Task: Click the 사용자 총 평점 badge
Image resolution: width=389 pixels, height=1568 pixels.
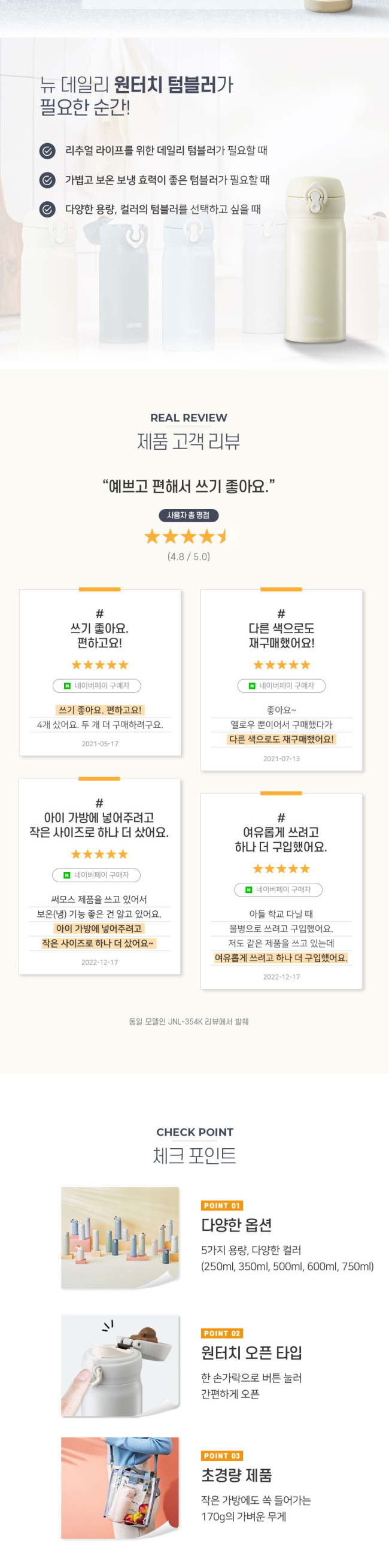Action: (189, 515)
